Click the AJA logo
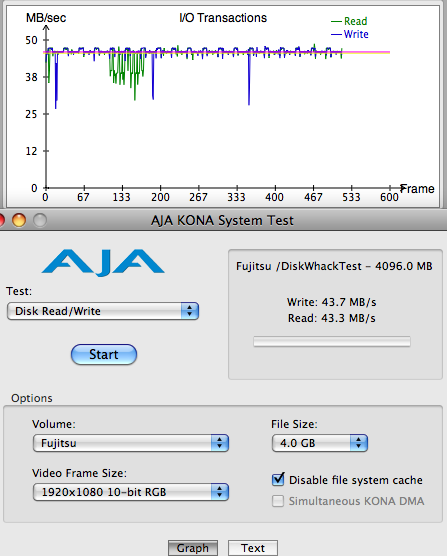 click(x=103, y=262)
